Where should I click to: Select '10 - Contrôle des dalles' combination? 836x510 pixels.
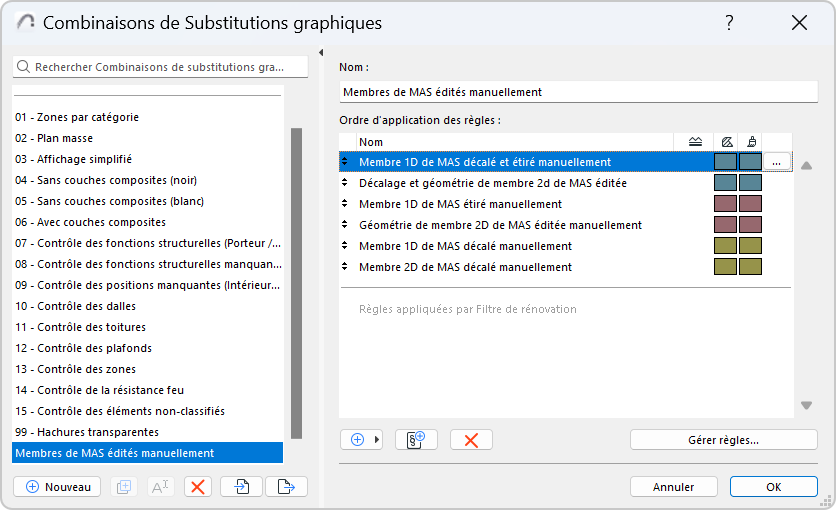coord(75,306)
